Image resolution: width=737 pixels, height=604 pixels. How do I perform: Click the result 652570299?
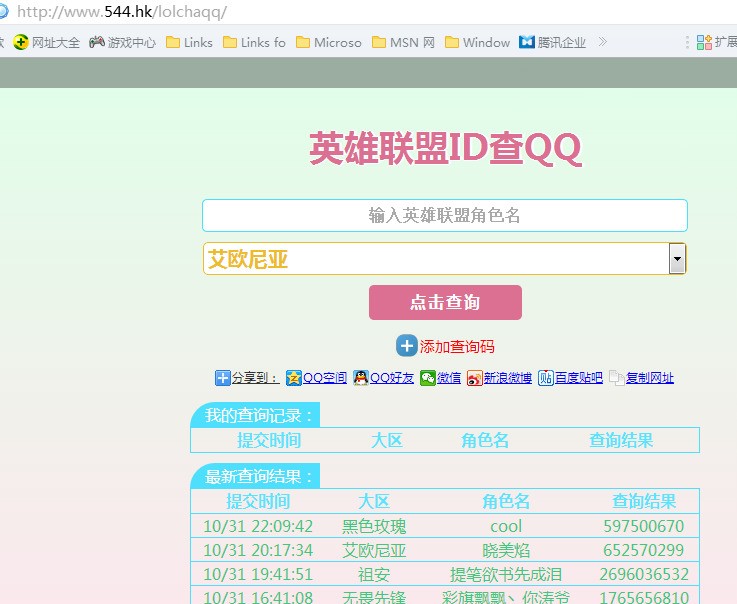tap(643, 550)
